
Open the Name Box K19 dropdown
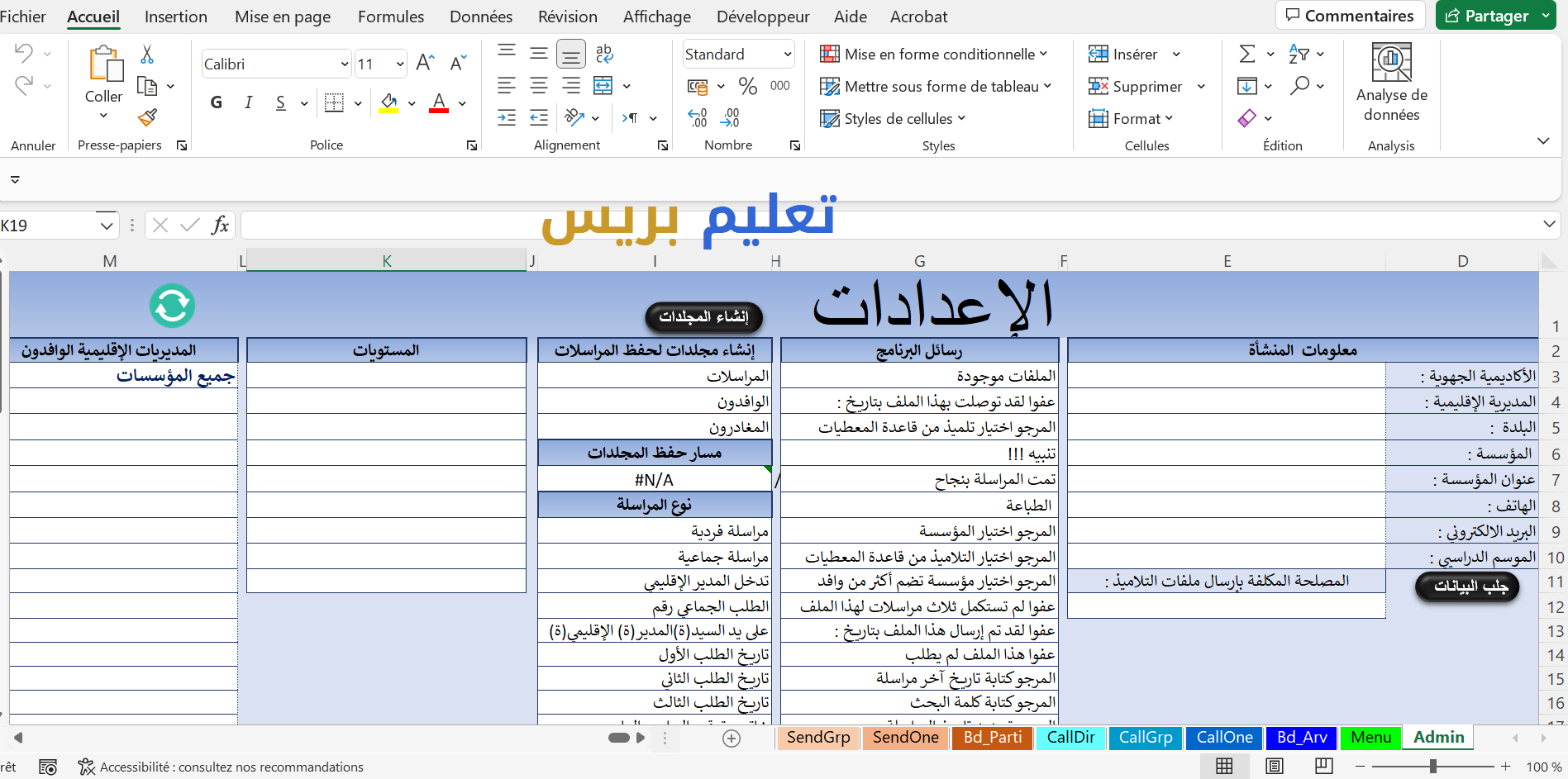tap(107, 226)
